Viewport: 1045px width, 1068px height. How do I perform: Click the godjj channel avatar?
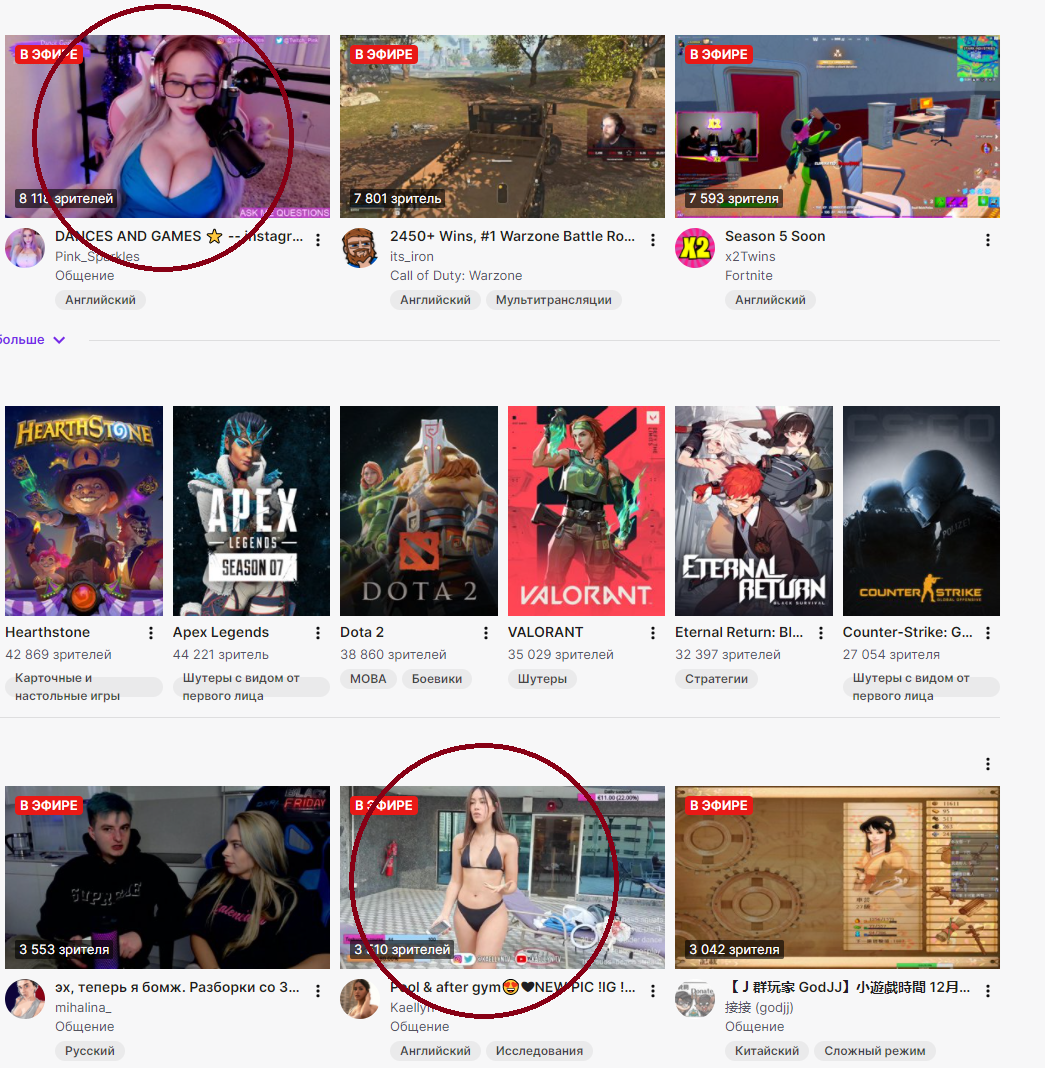pos(695,999)
